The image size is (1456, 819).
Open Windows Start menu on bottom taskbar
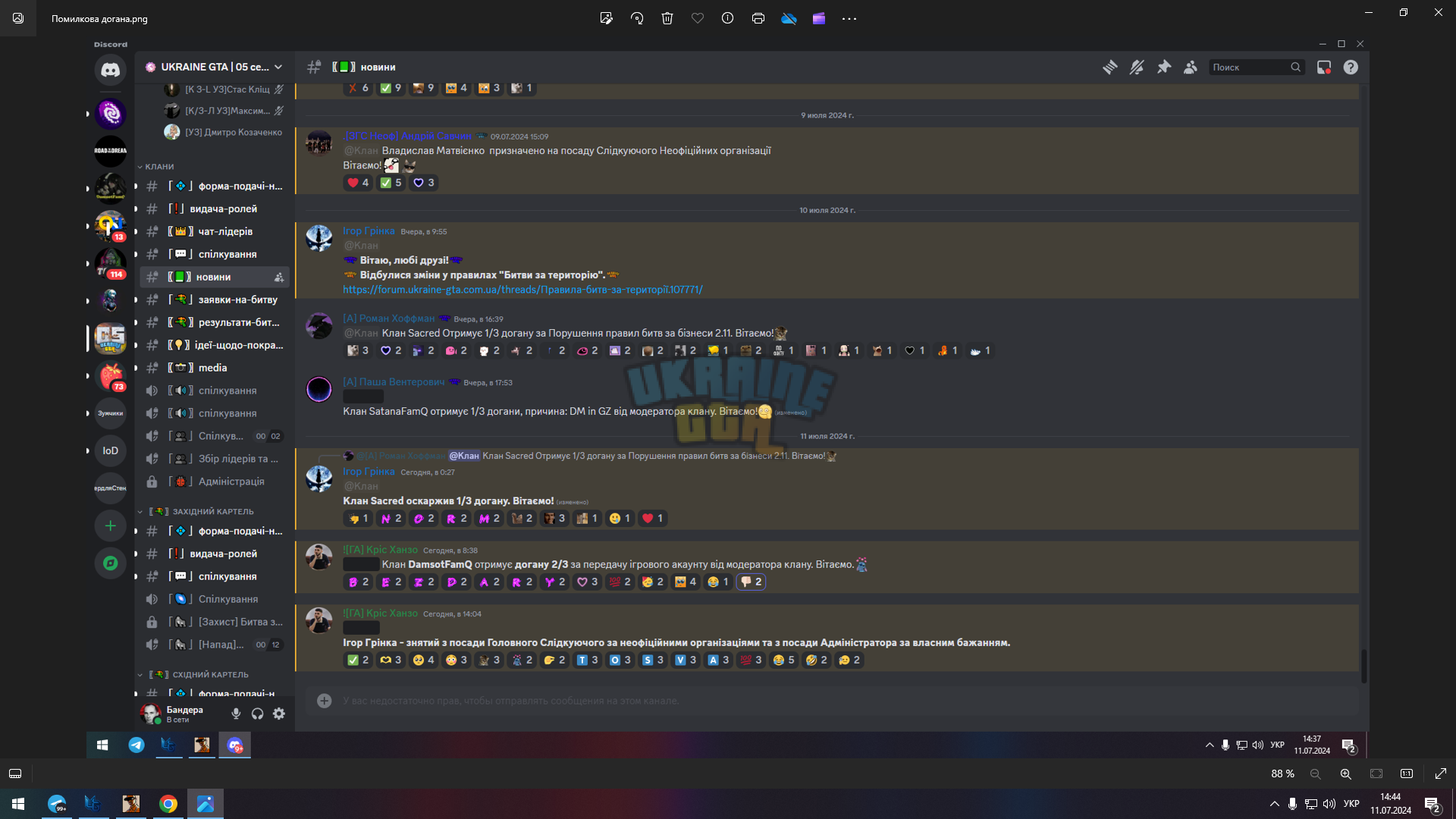(18, 804)
